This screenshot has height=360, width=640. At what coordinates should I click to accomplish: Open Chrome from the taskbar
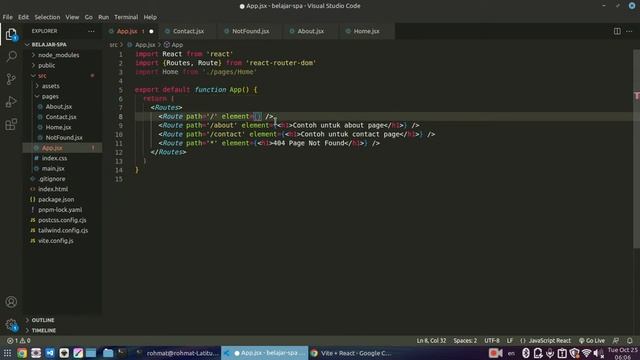[x=22, y=353]
